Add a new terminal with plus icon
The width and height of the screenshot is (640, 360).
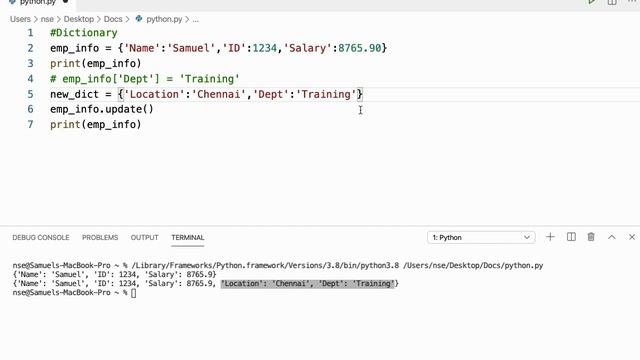click(x=550, y=237)
